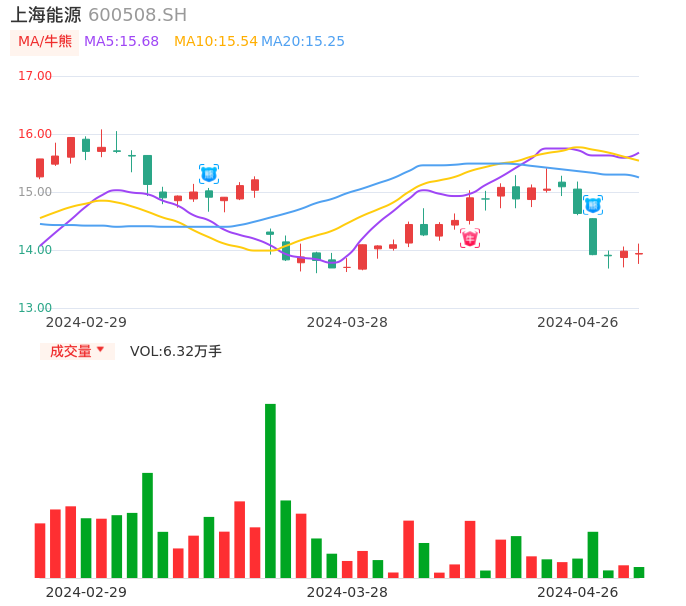Click the 2024-03-28 date under the price chart

pos(347,322)
